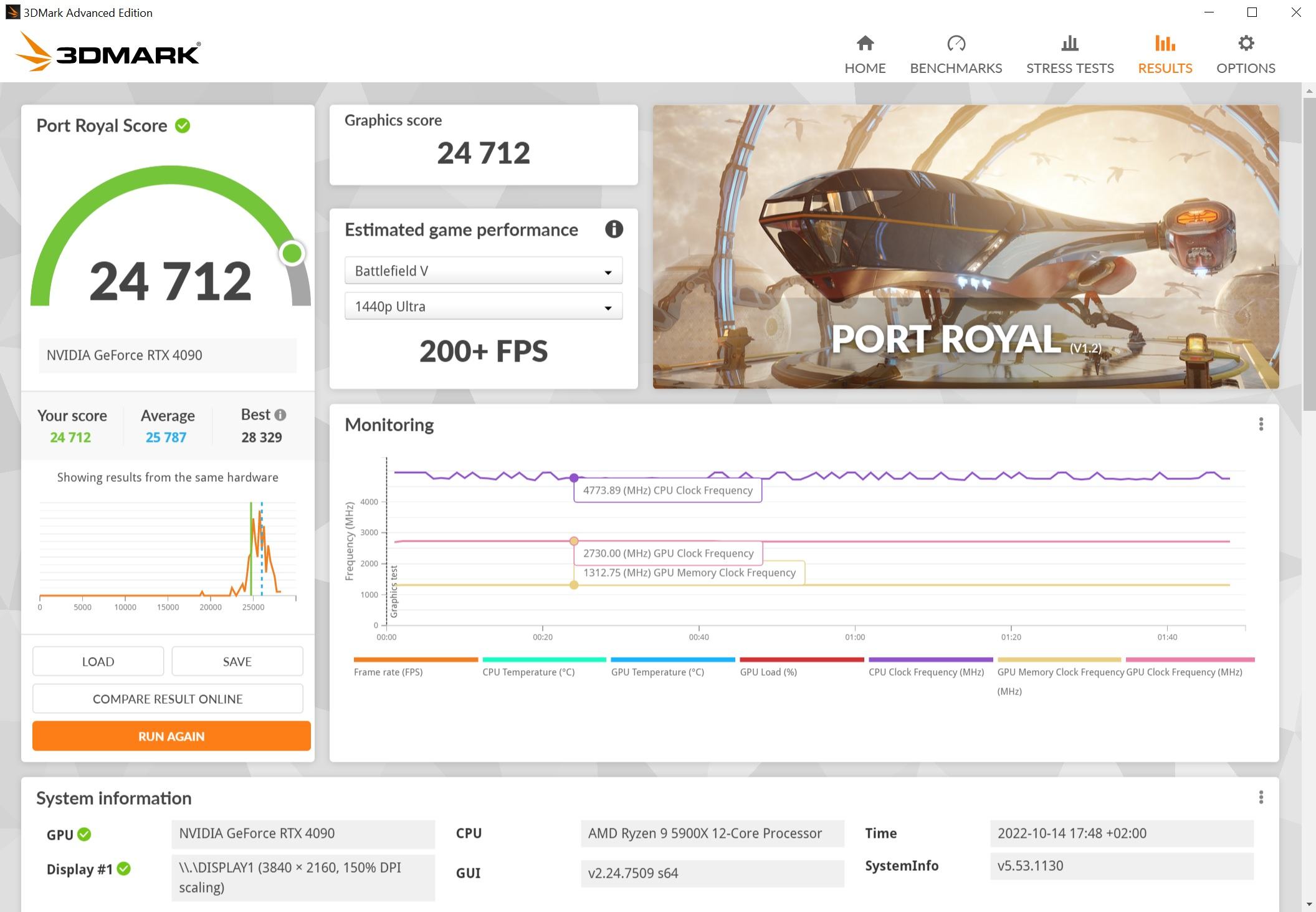The width and height of the screenshot is (1316, 912).
Task: Click the System information GPU name field
Action: 303,834
